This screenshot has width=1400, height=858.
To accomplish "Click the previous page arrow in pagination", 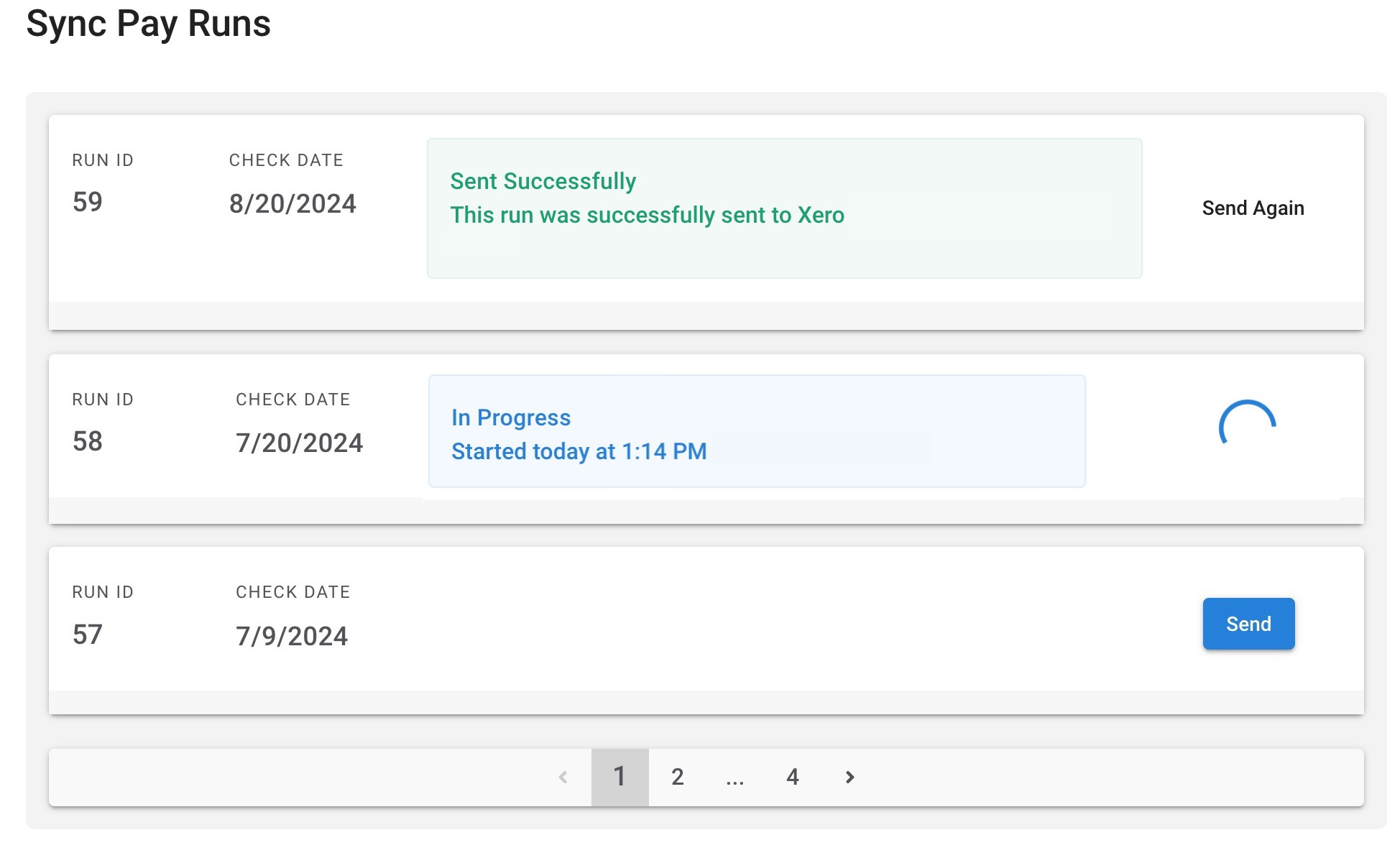I will (x=563, y=777).
